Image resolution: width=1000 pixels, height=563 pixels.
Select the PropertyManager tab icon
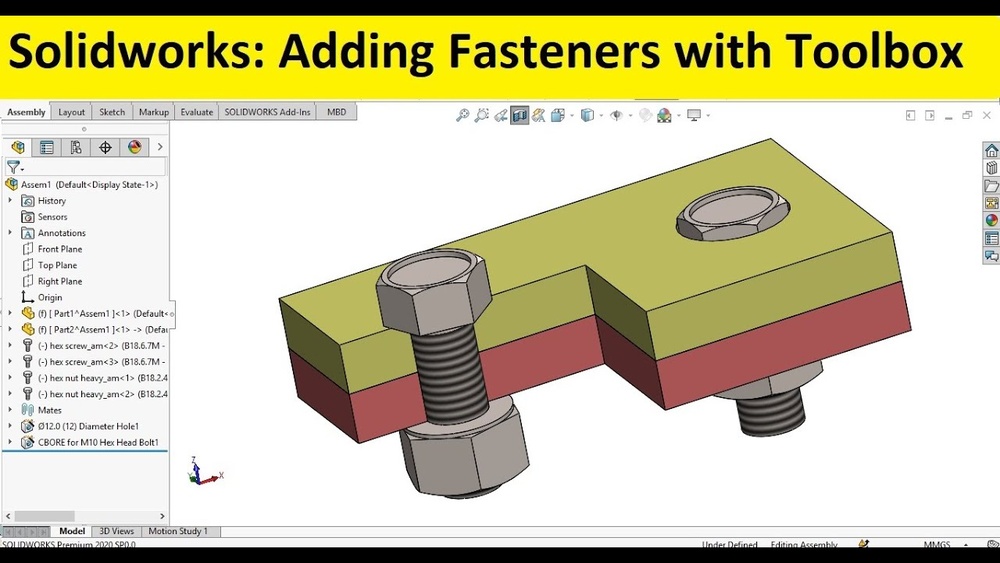pyautogui.click(x=47, y=147)
